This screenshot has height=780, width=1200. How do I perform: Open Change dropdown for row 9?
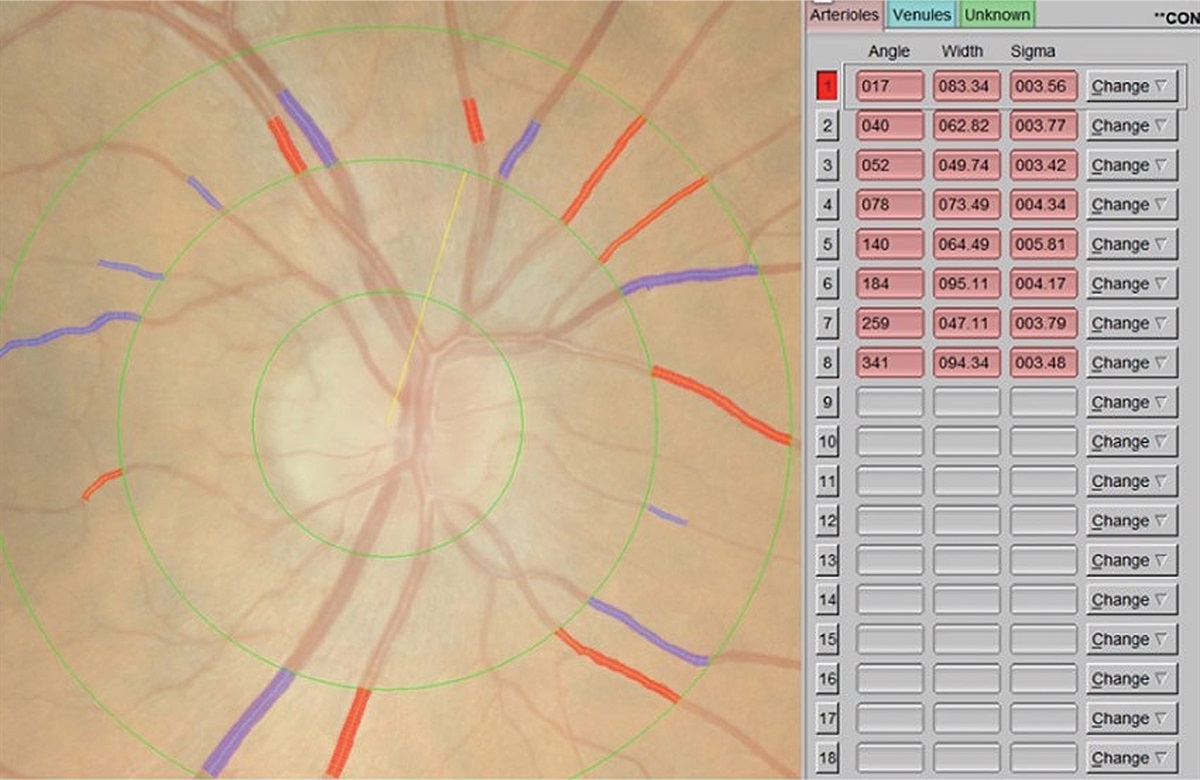[x=1132, y=402]
